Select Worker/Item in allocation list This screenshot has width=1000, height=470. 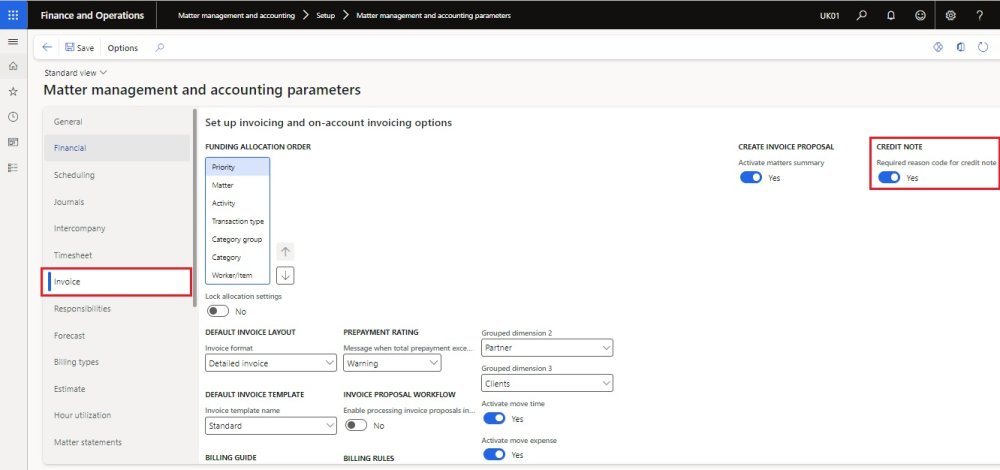click(238, 275)
